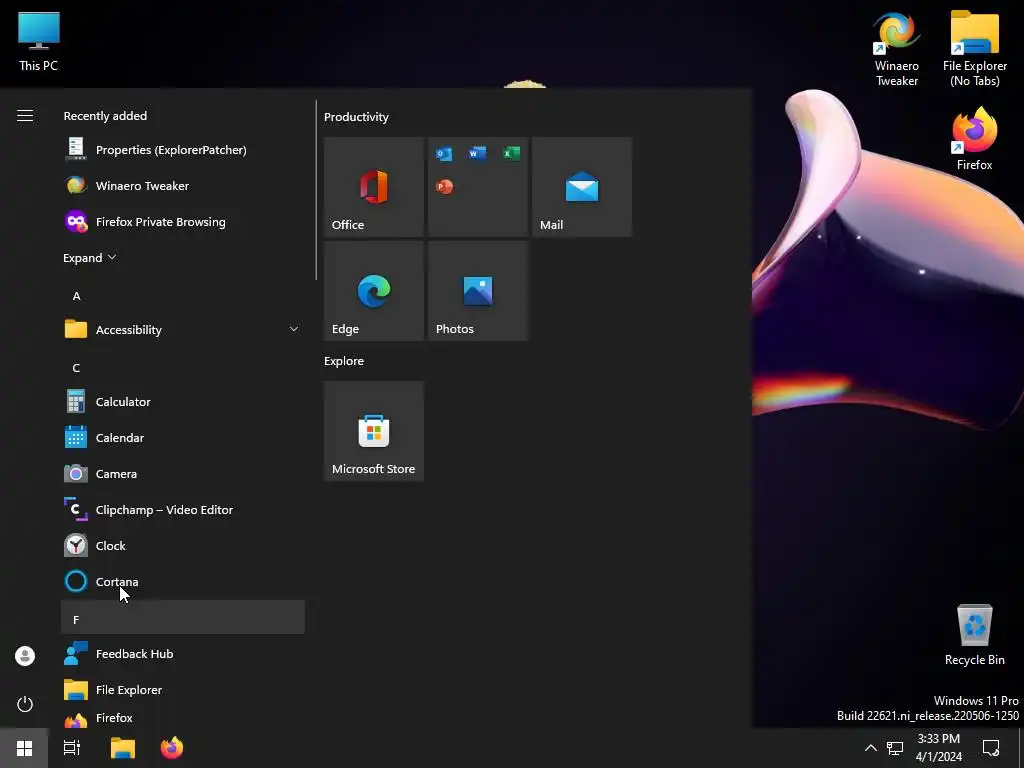Click the Windows Start button on taskbar
This screenshot has height=768, width=1024.
pyautogui.click(x=24, y=748)
